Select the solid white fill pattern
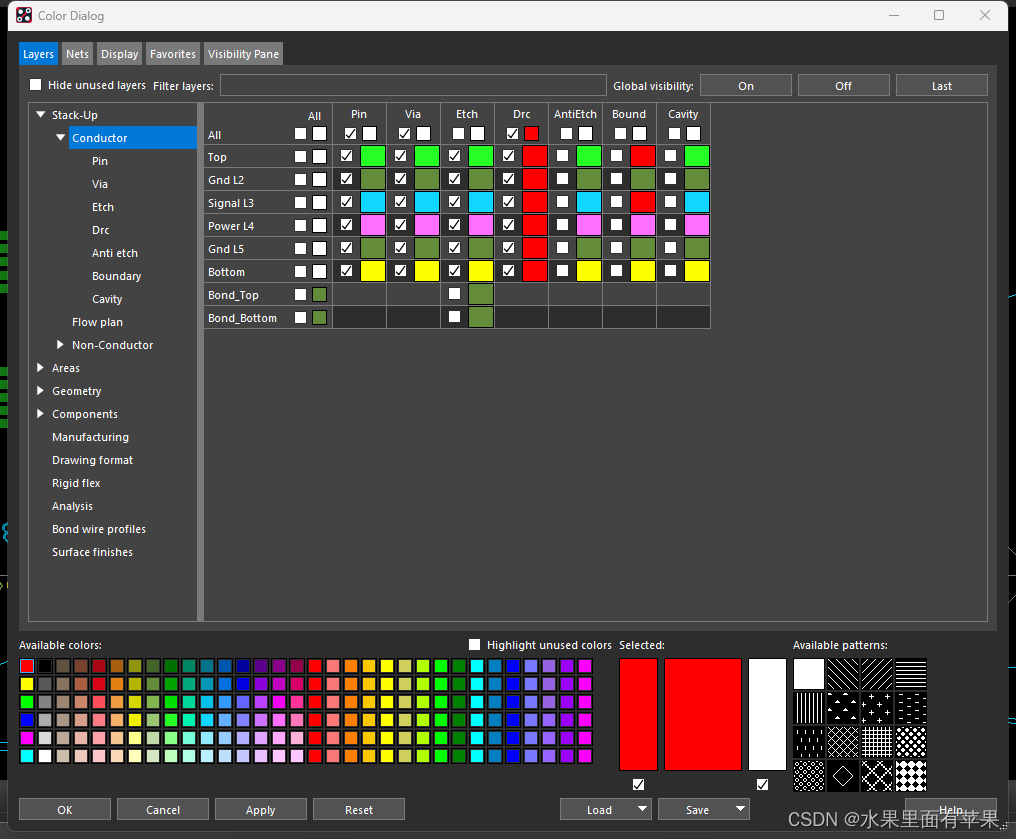The width and height of the screenshot is (1016, 839). coord(809,674)
